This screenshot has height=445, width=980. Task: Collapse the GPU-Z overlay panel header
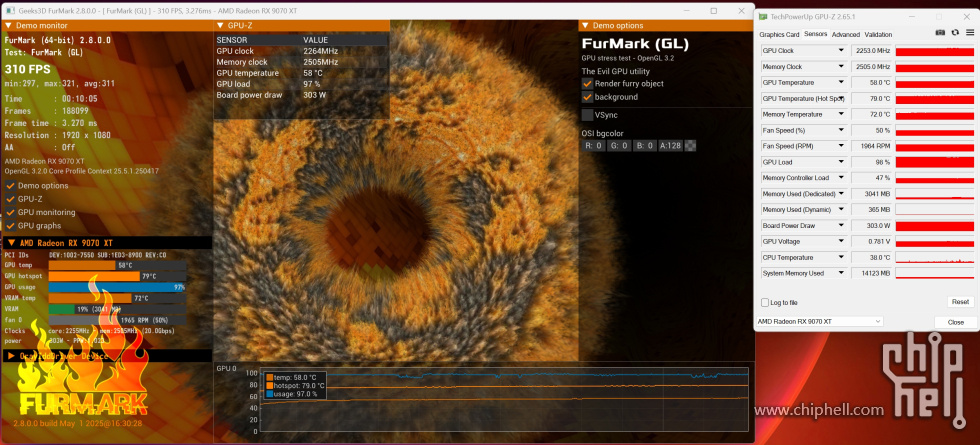click(x=221, y=26)
